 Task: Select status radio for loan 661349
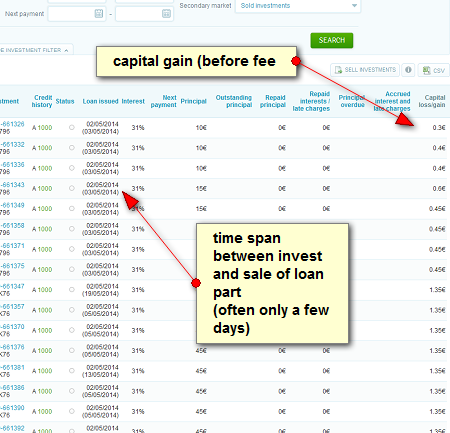(x=72, y=209)
